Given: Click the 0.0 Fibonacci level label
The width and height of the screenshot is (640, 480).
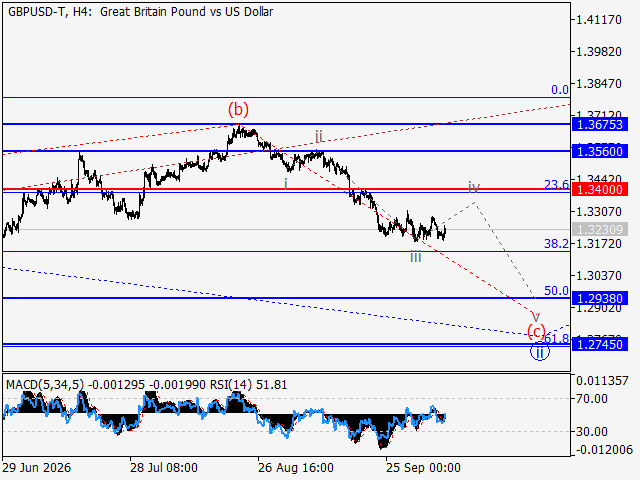Looking at the screenshot, I should (560, 90).
